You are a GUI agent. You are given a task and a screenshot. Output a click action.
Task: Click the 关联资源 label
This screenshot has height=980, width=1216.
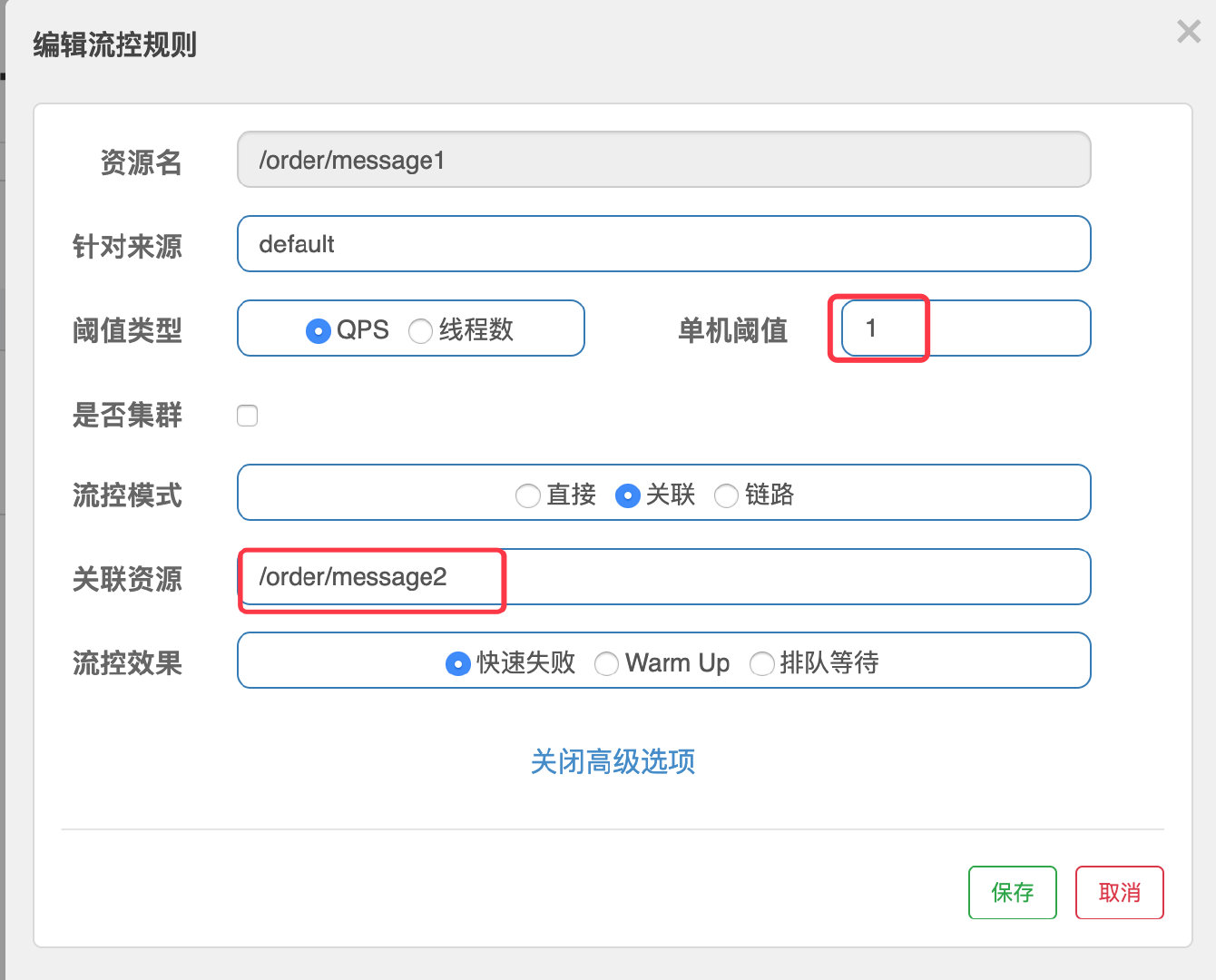point(128,579)
